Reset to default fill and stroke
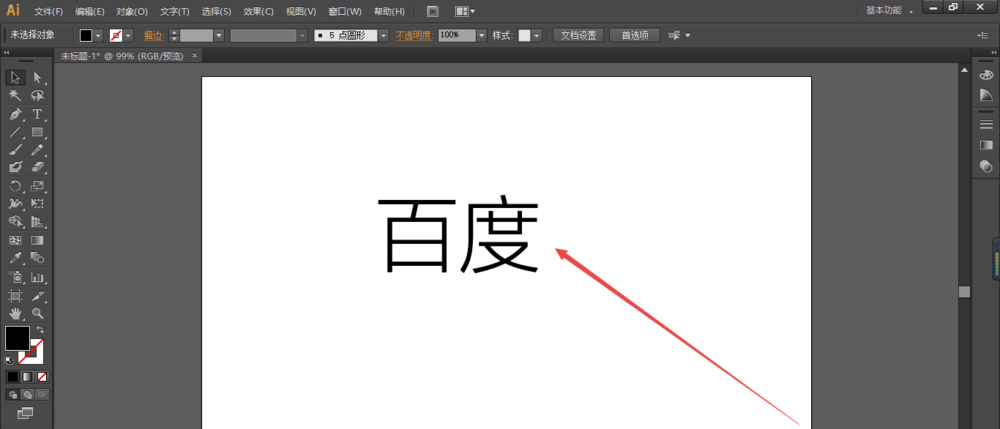 pyautogui.click(x=9, y=361)
